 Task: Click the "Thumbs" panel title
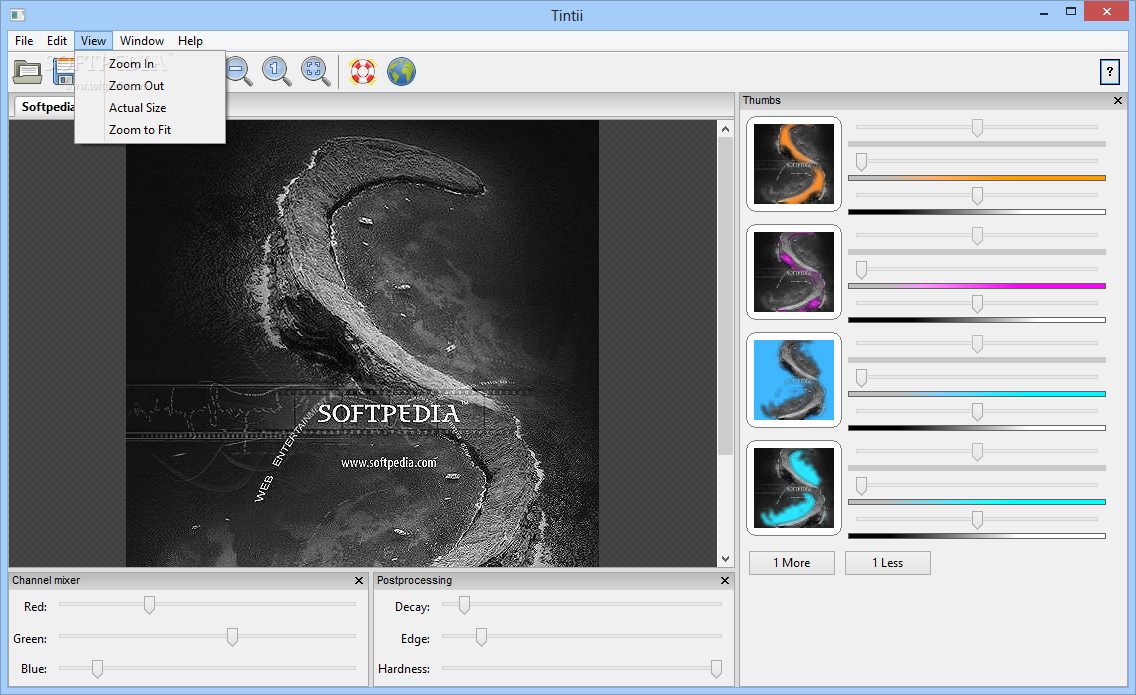(x=761, y=101)
